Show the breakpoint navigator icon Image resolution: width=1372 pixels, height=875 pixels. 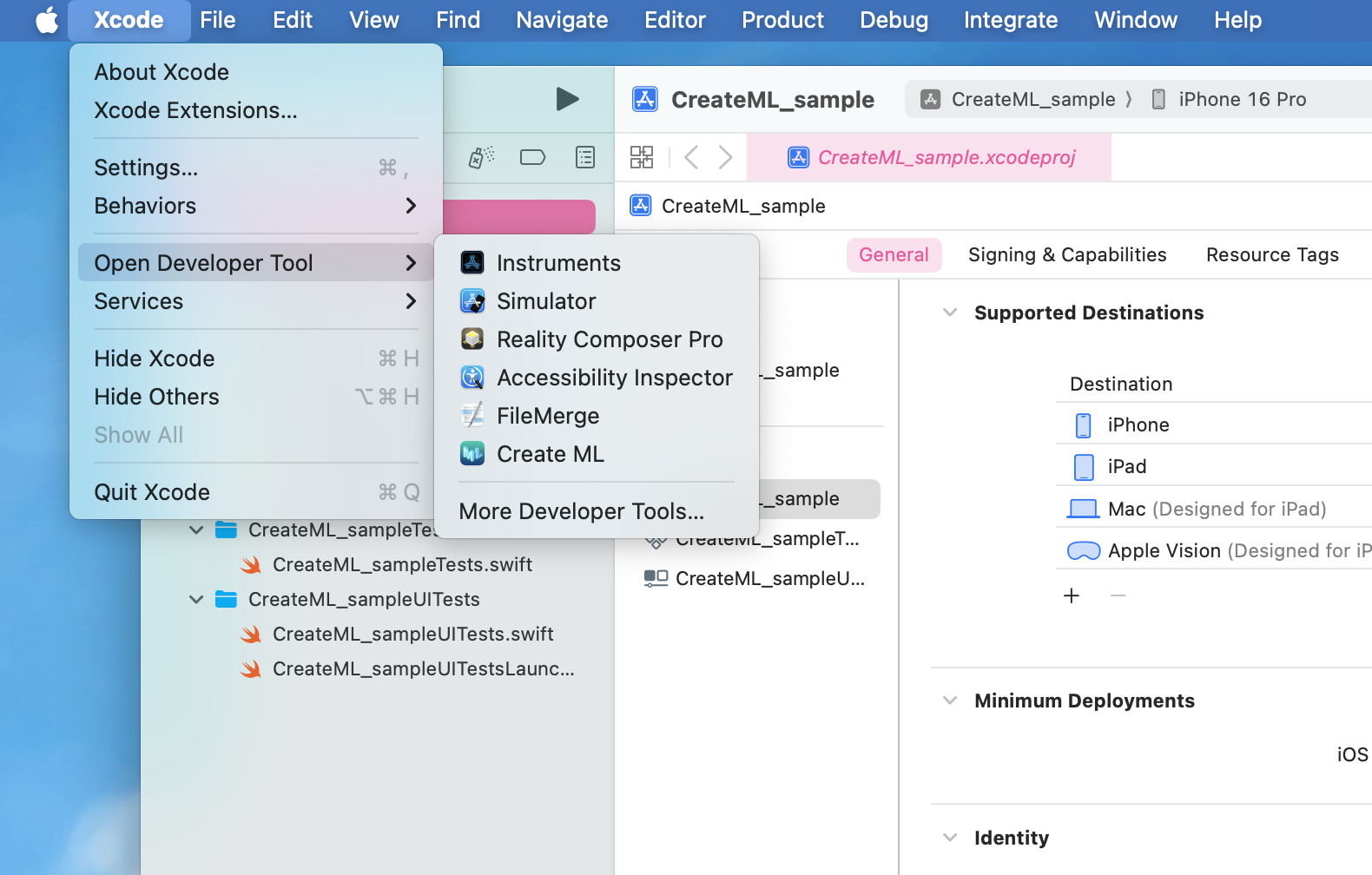pos(532,157)
